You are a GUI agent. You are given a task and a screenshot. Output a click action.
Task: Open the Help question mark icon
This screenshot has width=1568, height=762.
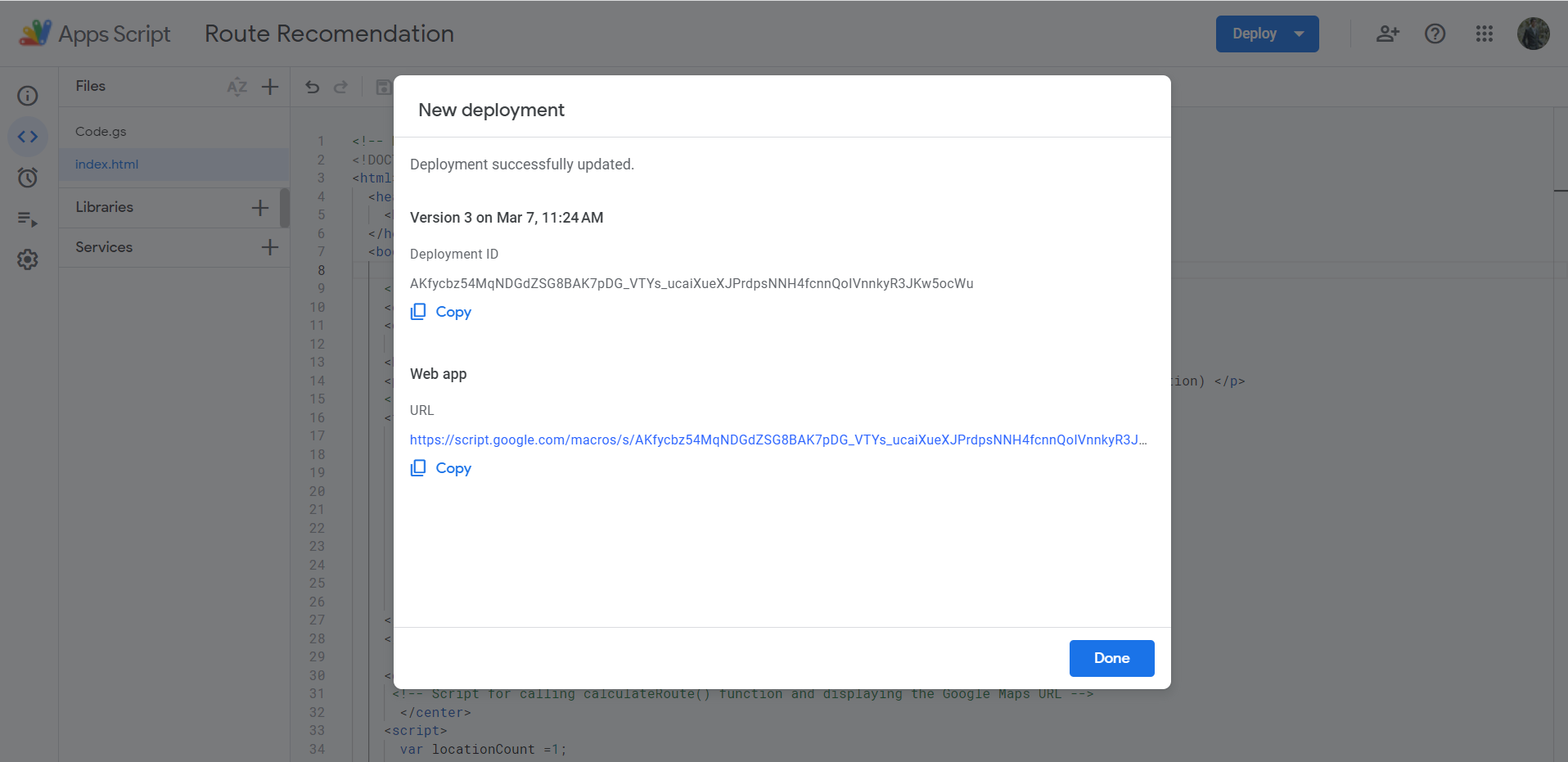(x=1435, y=34)
